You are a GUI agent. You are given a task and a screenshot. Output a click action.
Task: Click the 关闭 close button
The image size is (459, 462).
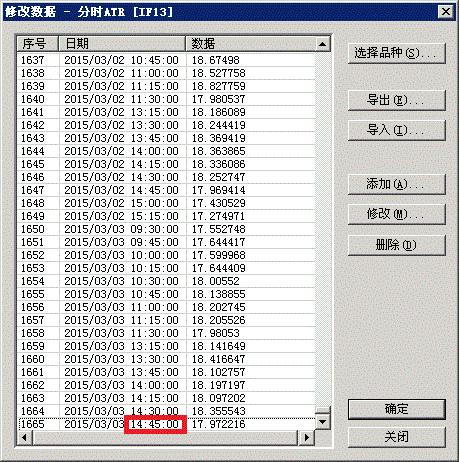pyautogui.click(x=397, y=437)
